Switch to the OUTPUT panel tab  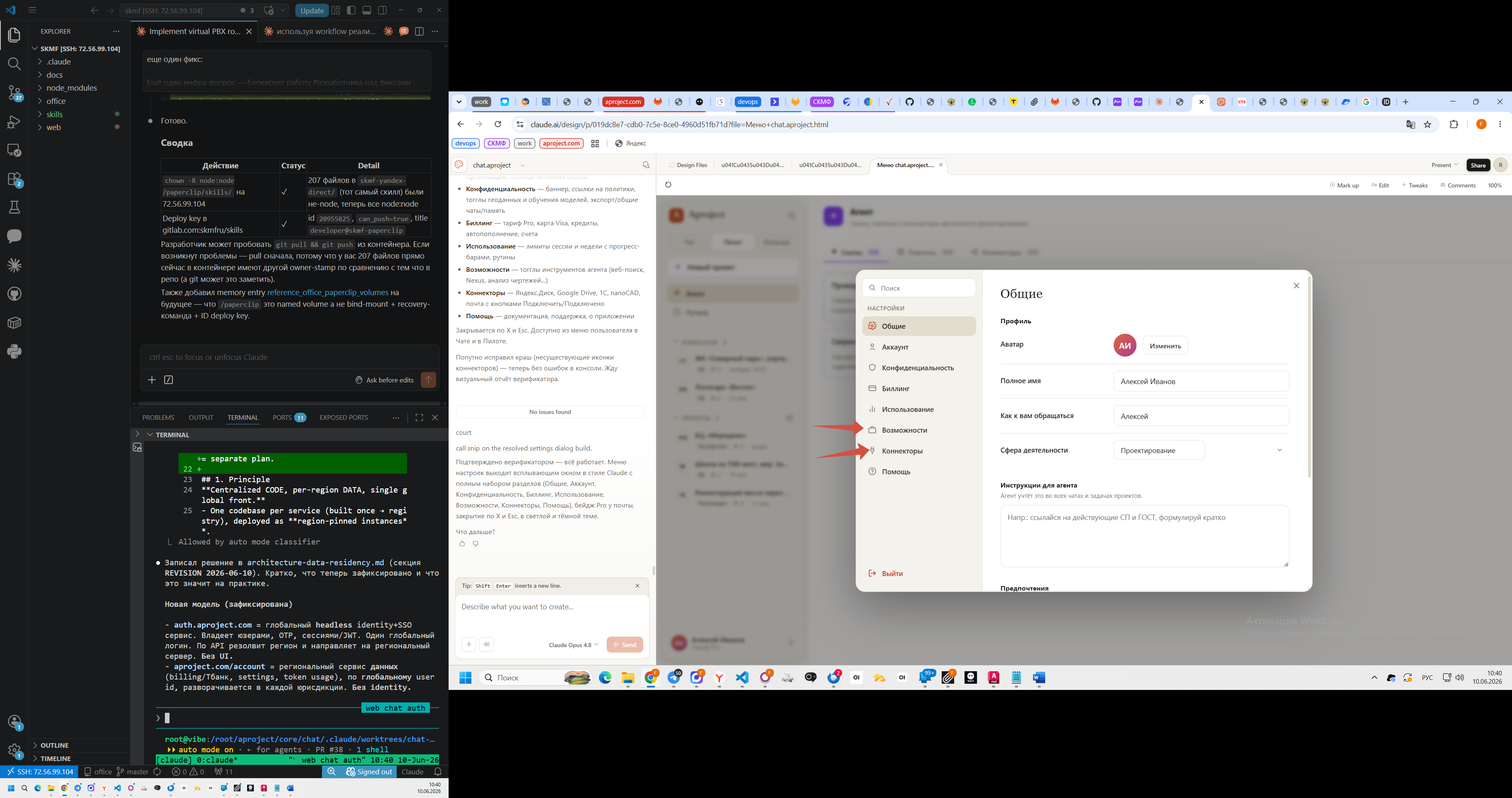(x=201, y=418)
